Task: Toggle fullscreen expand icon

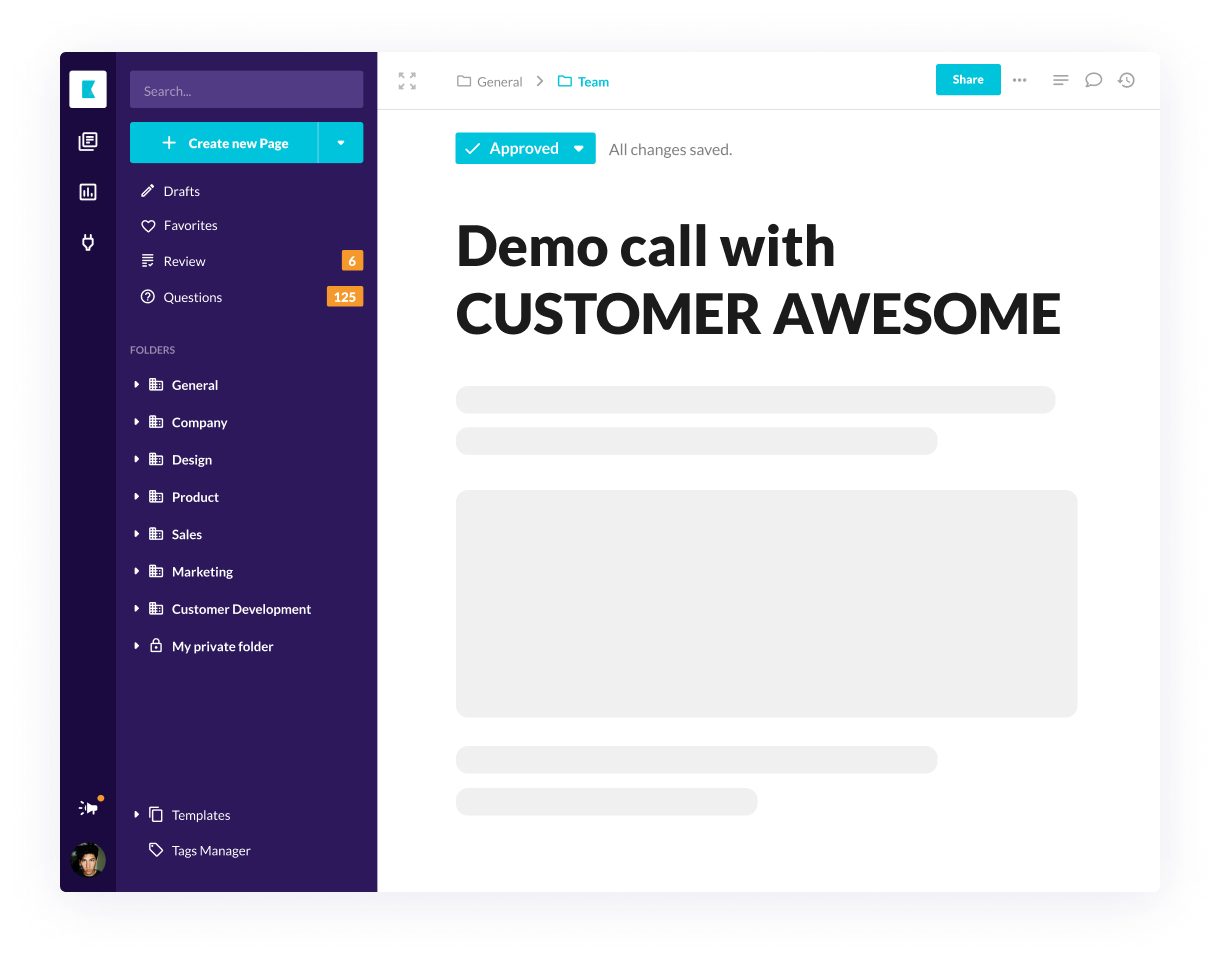Action: pos(407,81)
